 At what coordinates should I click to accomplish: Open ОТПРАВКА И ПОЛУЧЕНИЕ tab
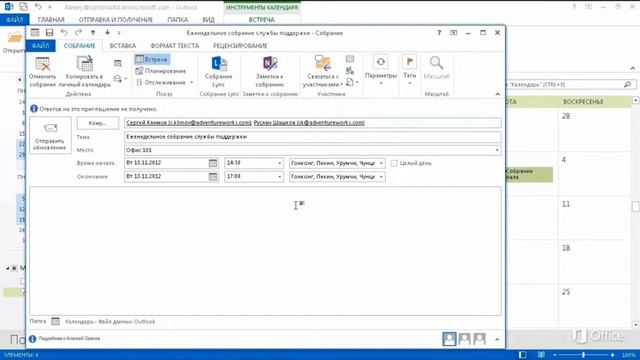click(116, 20)
